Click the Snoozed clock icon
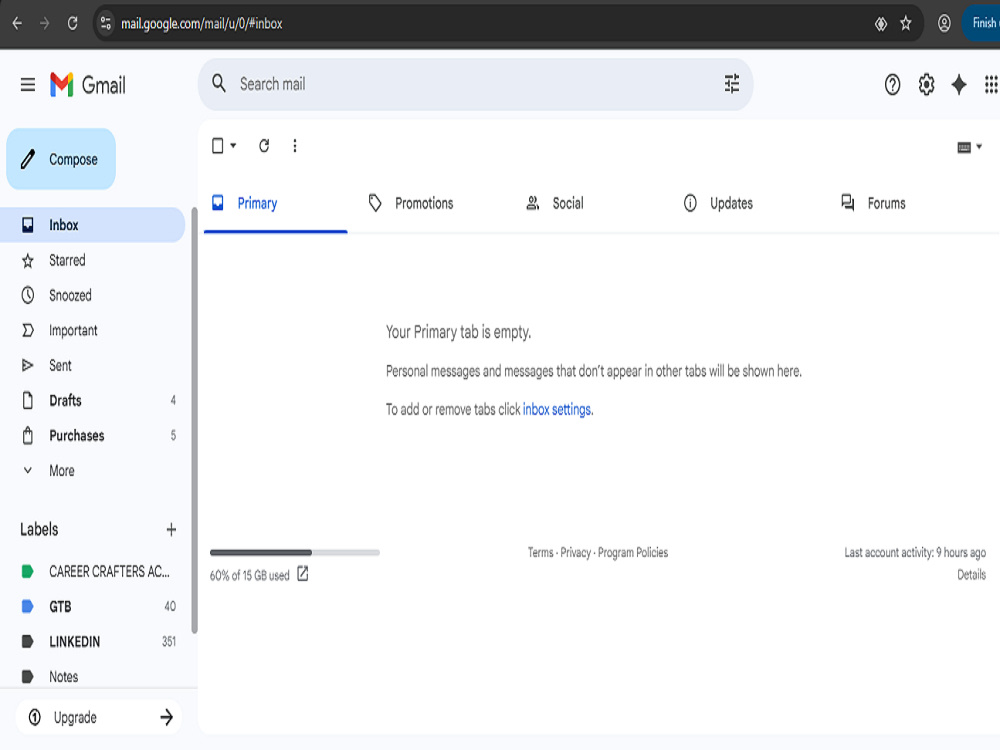1000x750 pixels. [x=27, y=295]
